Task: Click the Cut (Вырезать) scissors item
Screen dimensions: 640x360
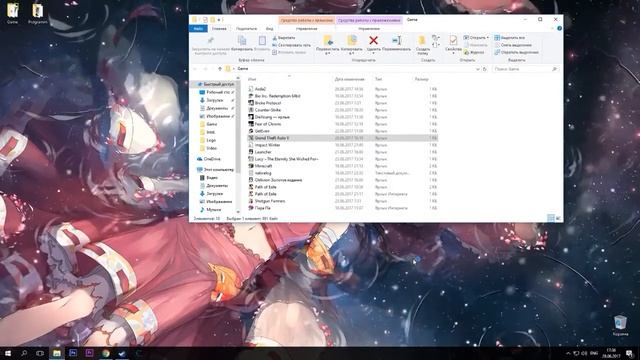Action: [284, 38]
